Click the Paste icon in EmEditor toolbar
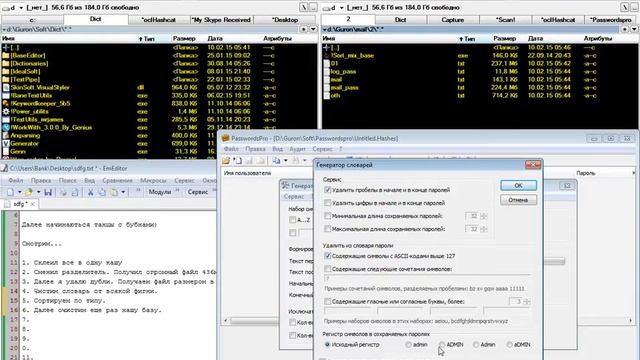The width and height of the screenshot is (640, 360). (x=113, y=192)
